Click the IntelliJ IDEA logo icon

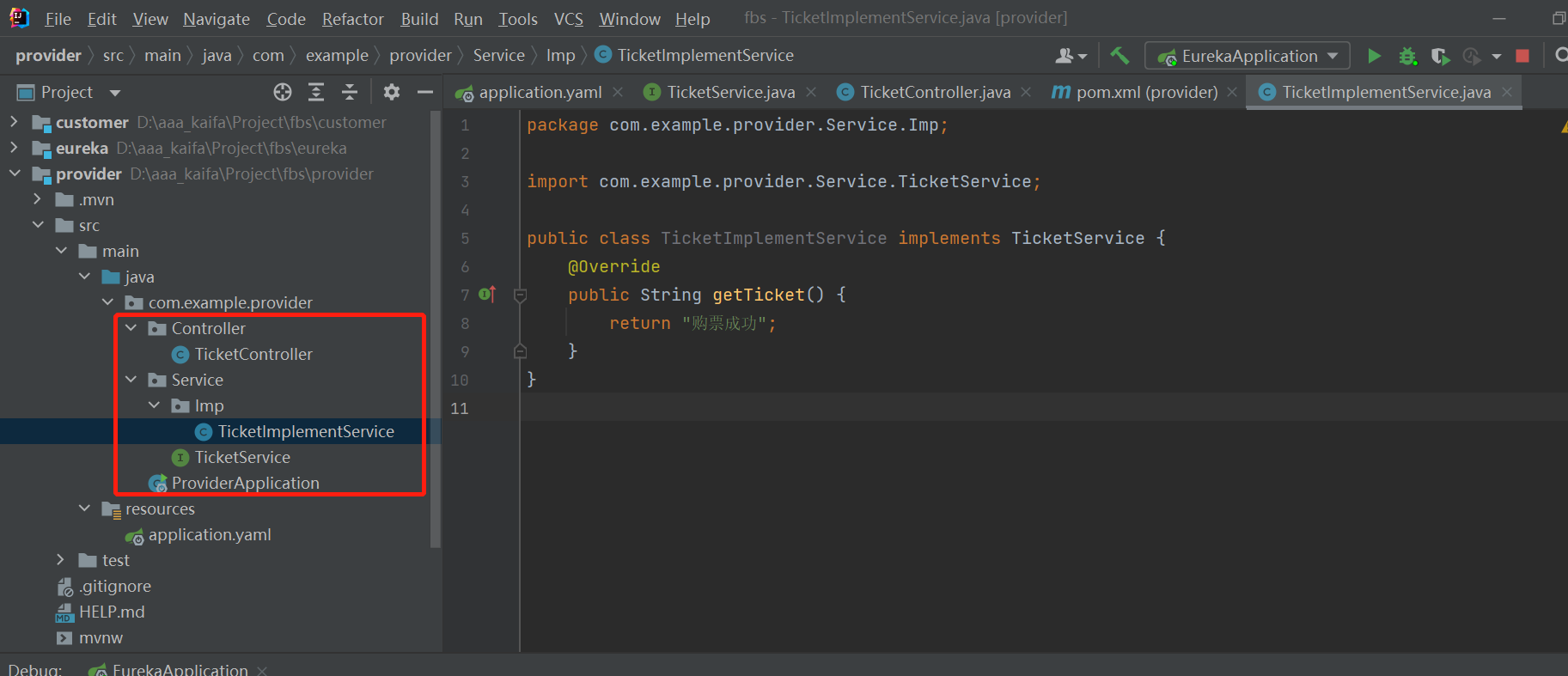[x=19, y=17]
